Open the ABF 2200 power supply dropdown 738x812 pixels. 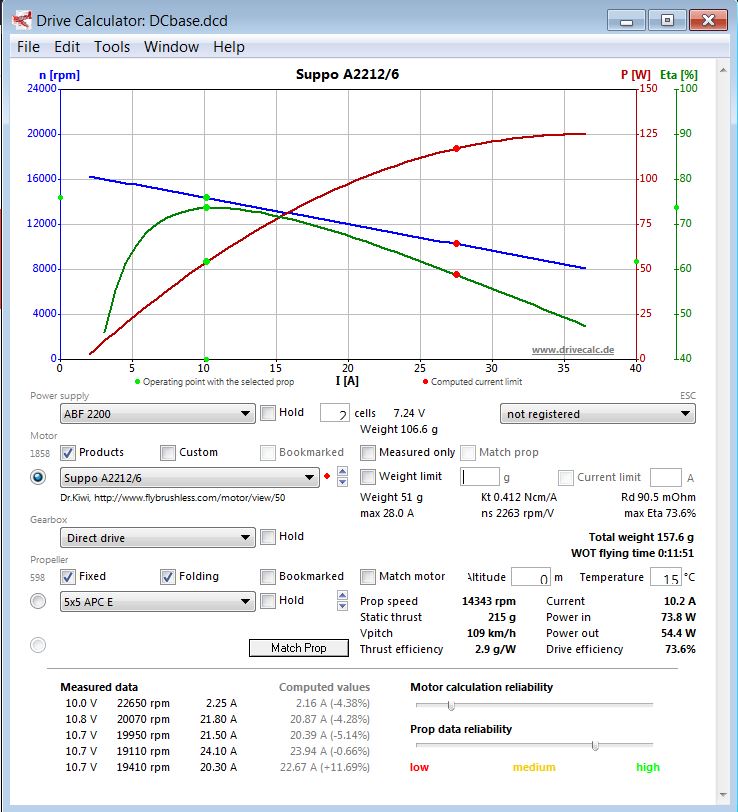click(x=158, y=414)
